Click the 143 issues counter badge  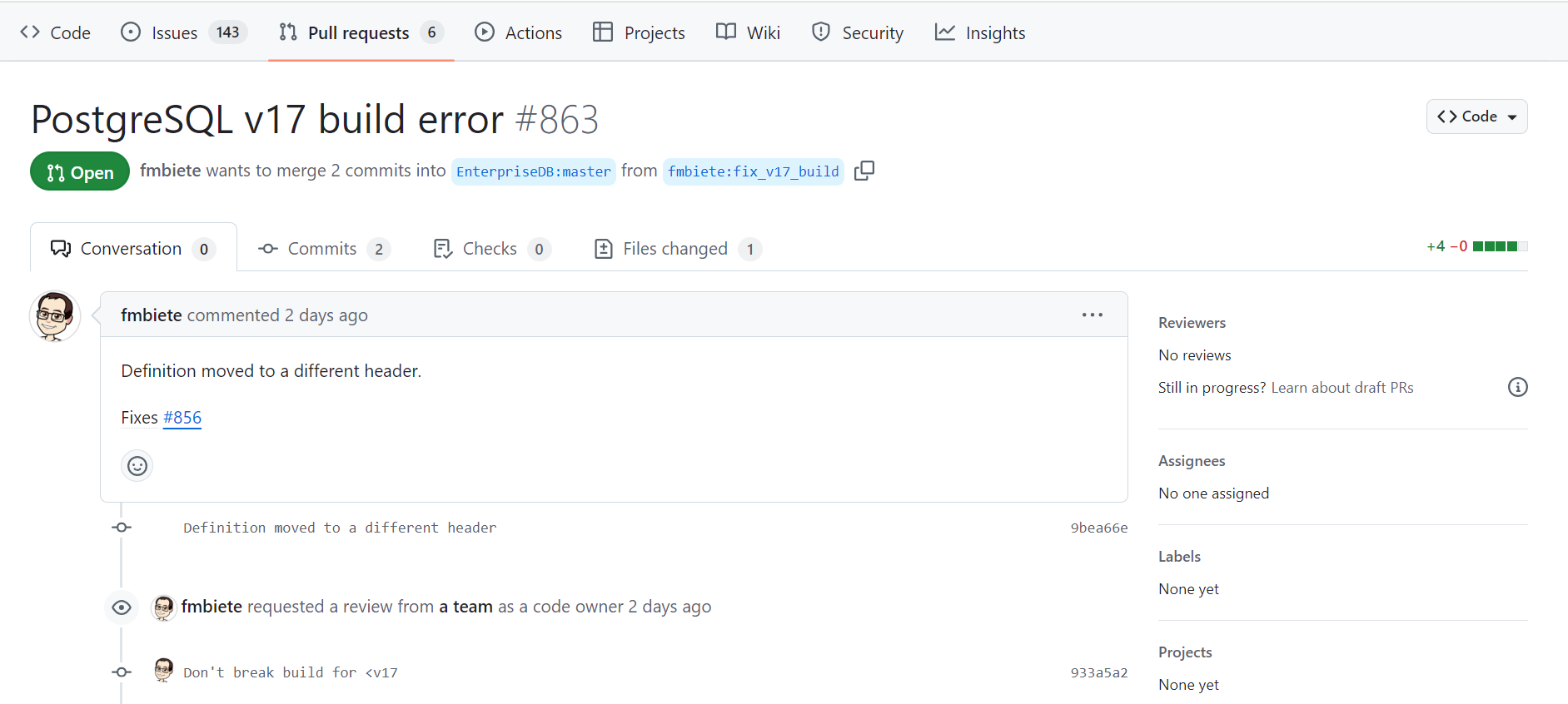pos(227,32)
